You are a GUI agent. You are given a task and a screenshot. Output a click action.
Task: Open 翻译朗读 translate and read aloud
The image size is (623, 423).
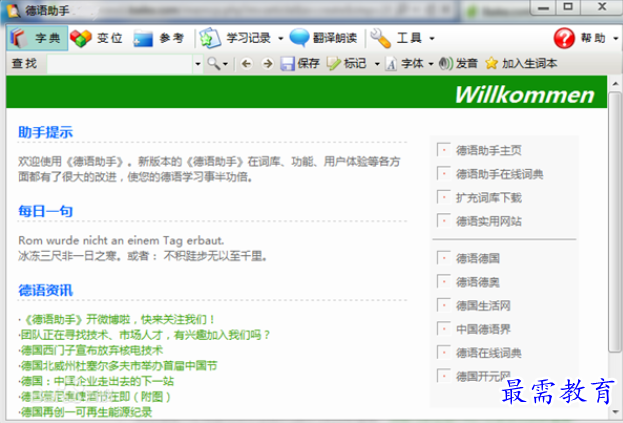point(323,38)
